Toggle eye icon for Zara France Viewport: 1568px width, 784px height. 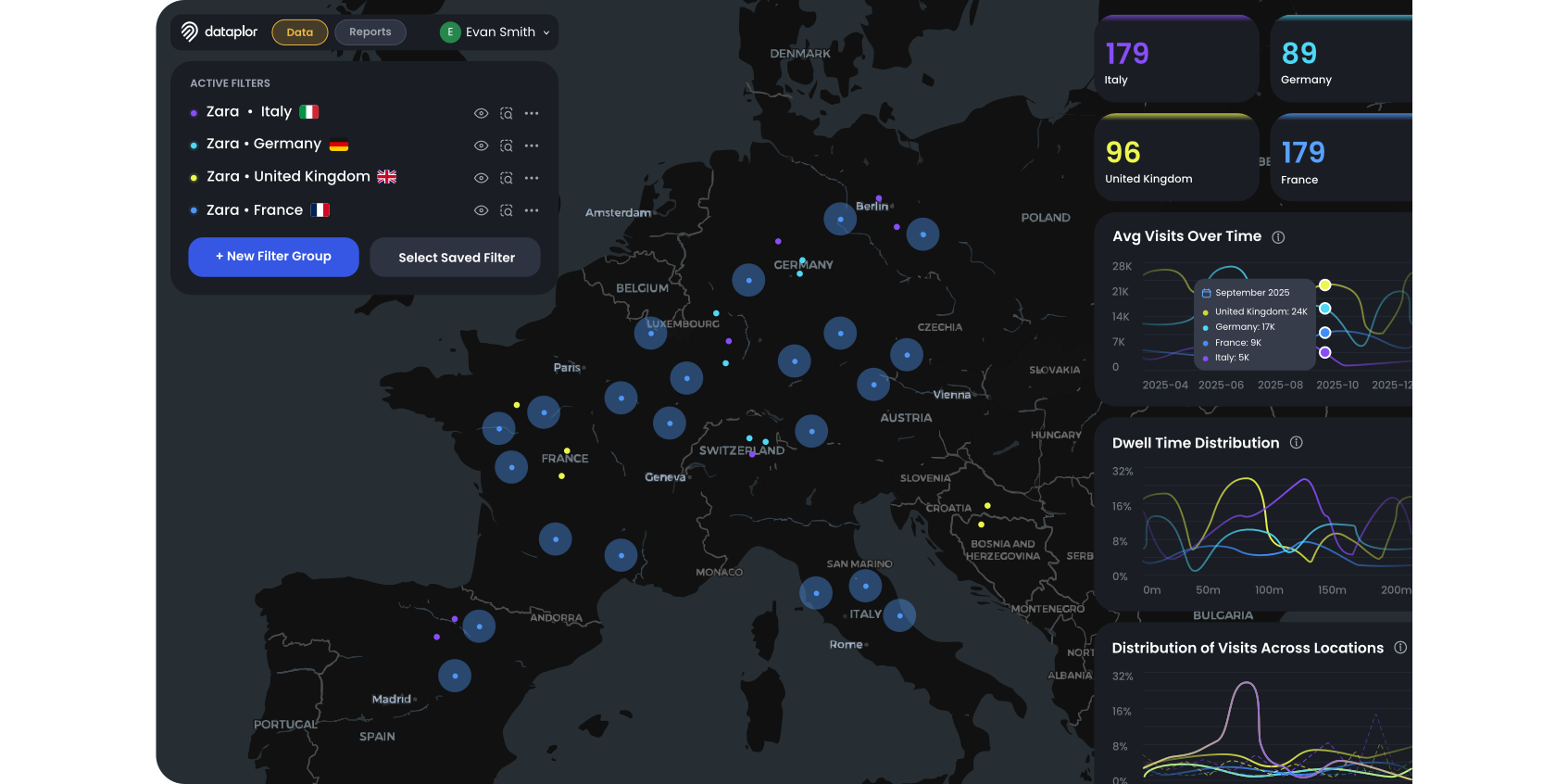click(x=481, y=210)
